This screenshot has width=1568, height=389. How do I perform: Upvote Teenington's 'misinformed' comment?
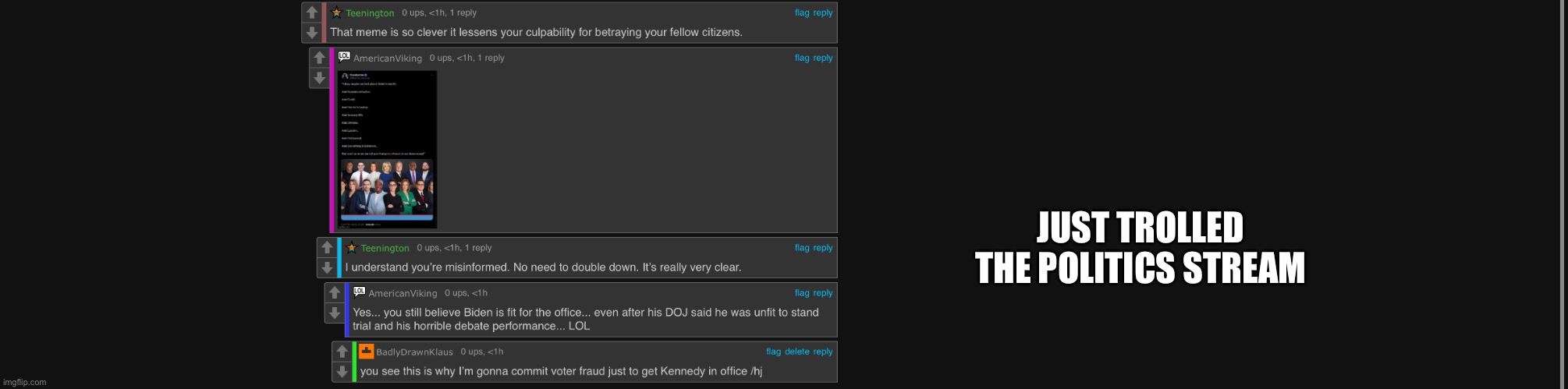[327, 248]
